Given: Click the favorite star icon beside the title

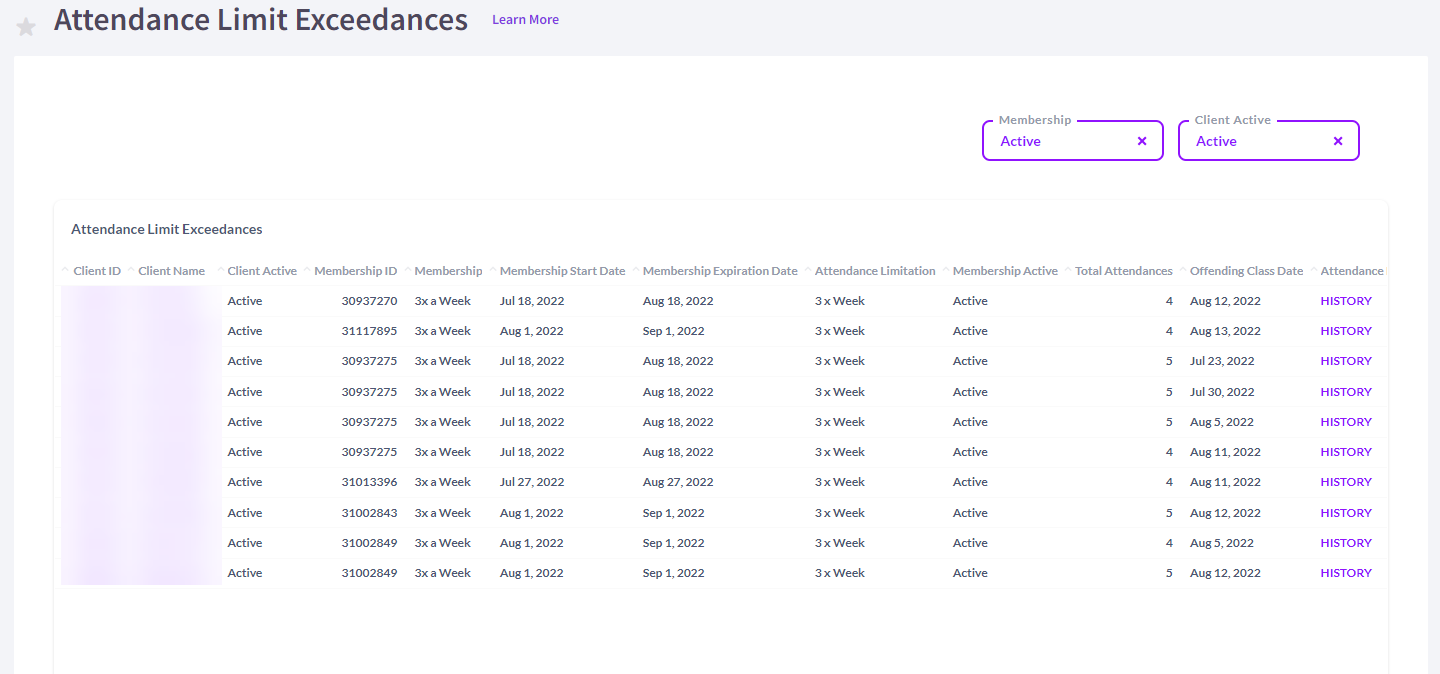Looking at the screenshot, I should 26,27.
